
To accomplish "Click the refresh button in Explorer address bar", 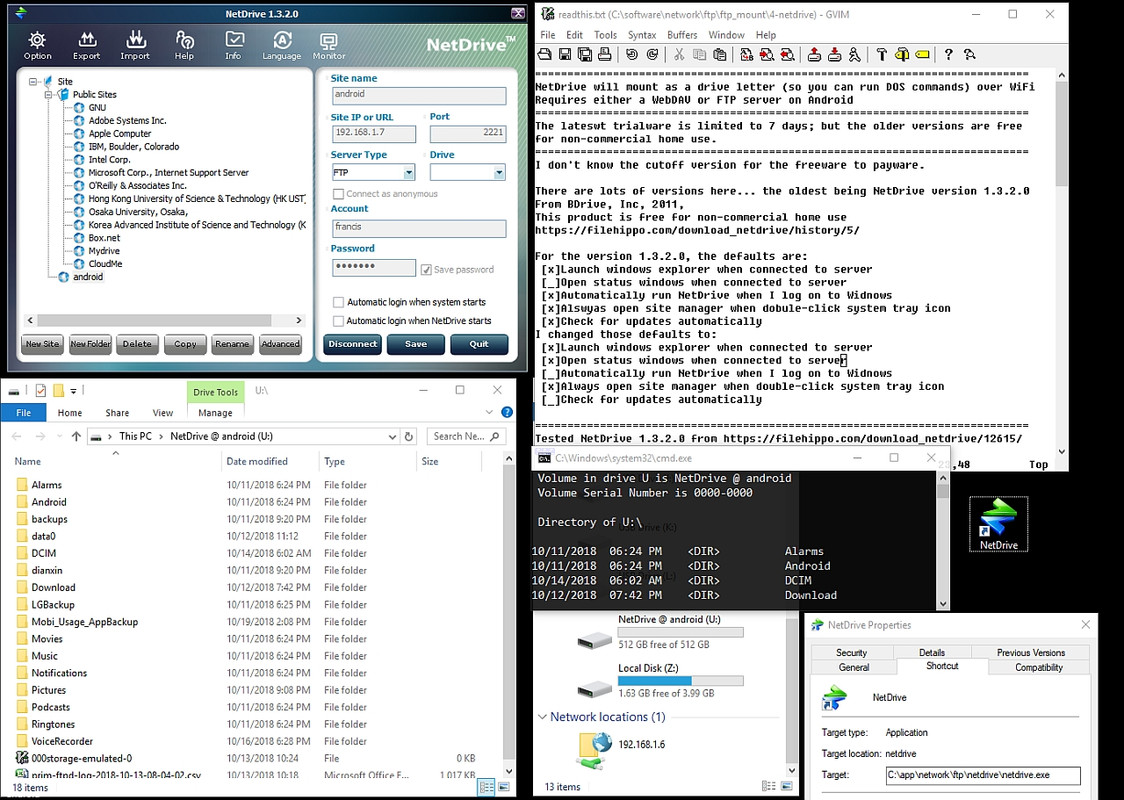I will click(409, 436).
